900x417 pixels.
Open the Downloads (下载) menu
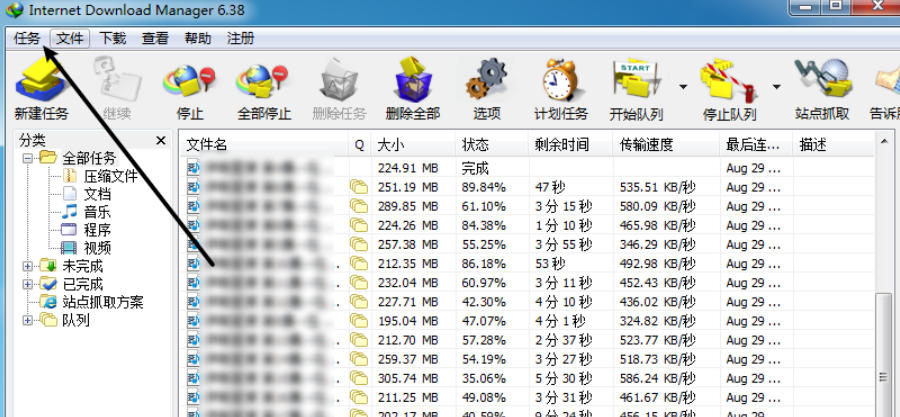[112, 39]
